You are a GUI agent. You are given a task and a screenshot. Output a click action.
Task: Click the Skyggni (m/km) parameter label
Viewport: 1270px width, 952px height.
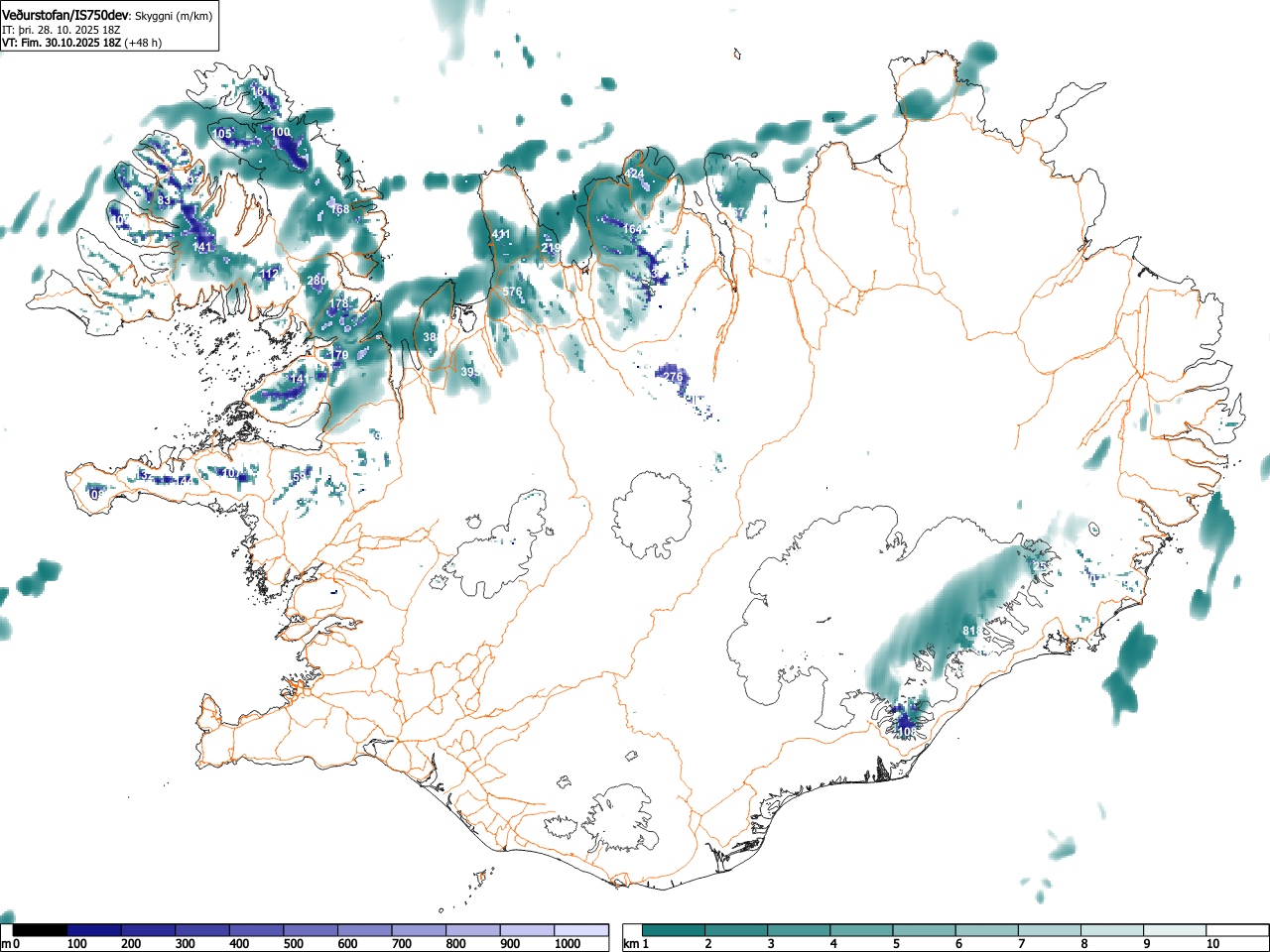(173, 16)
